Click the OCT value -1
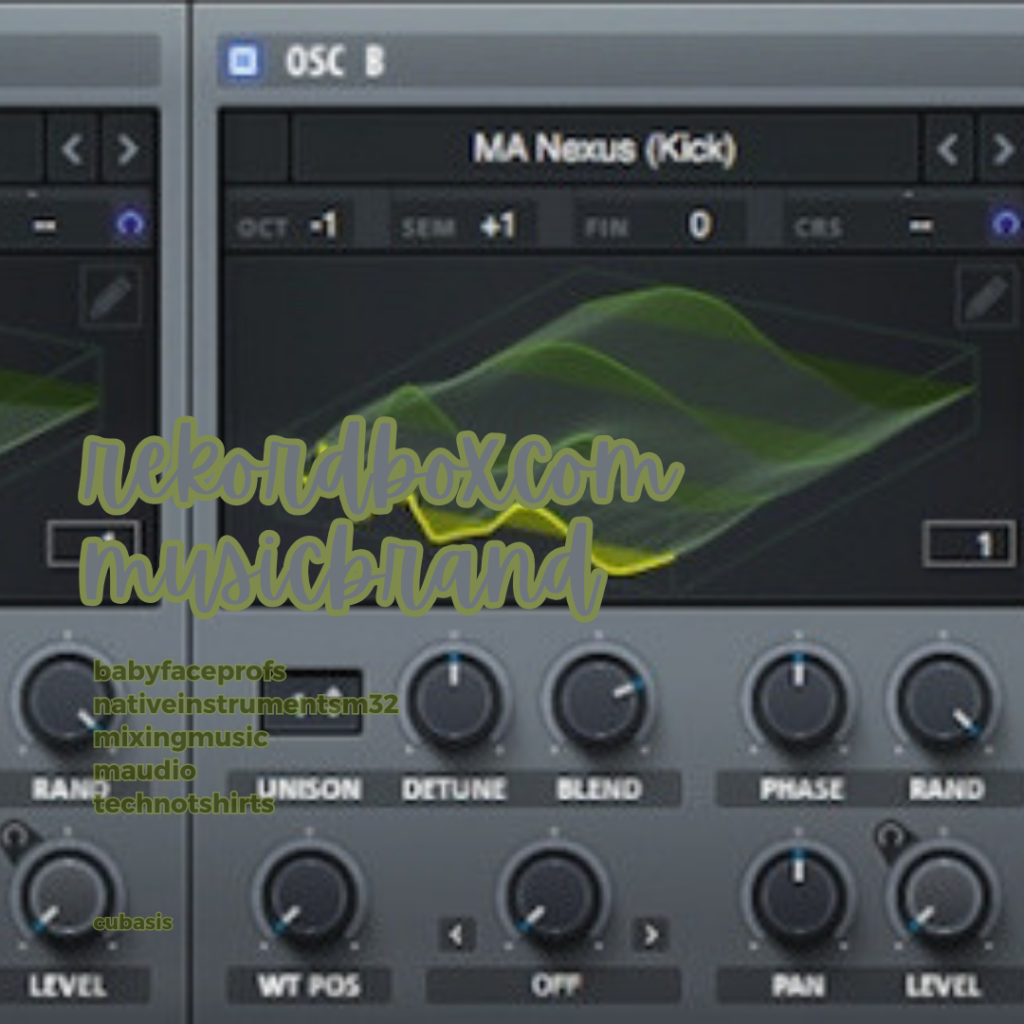 click(x=325, y=226)
